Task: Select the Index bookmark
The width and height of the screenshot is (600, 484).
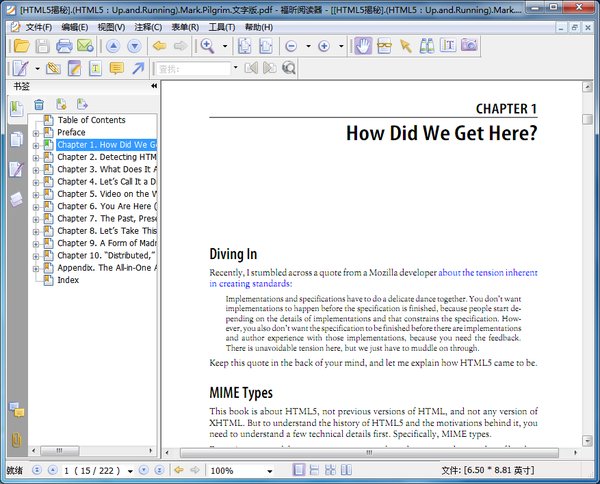Action: (x=68, y=280)
